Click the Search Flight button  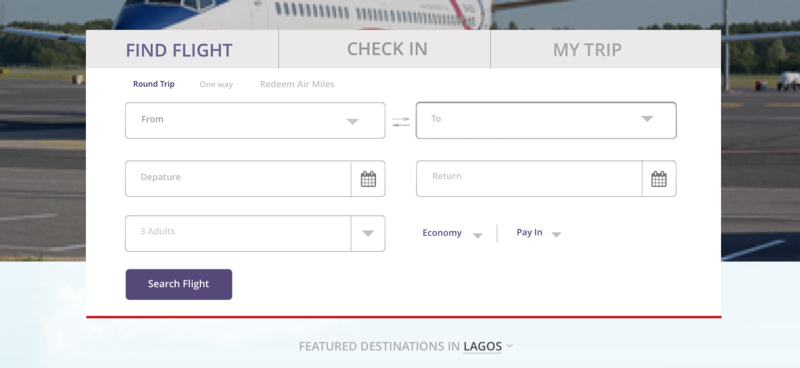tap(179, 284)
